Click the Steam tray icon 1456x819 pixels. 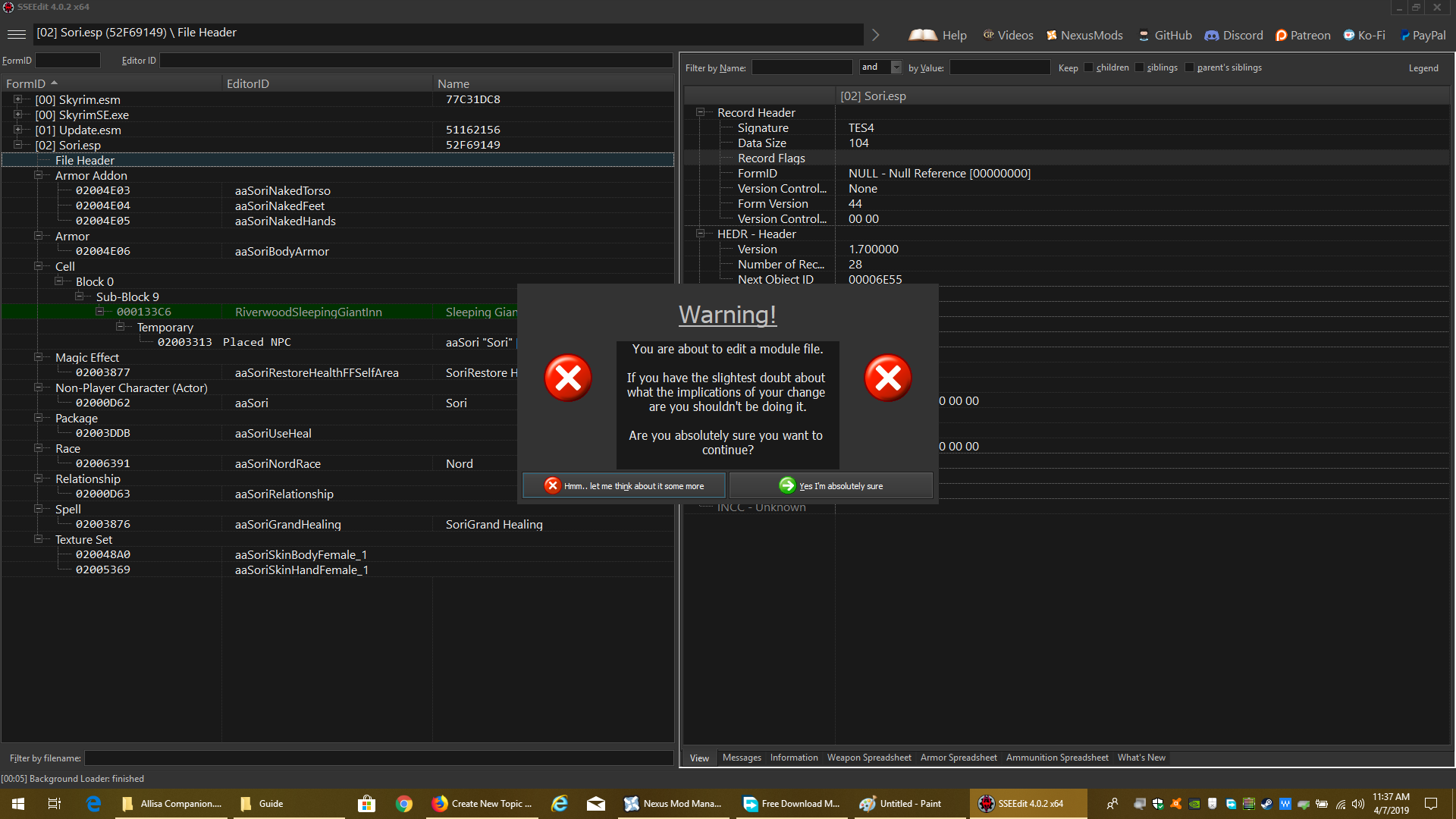[1266, 804]
